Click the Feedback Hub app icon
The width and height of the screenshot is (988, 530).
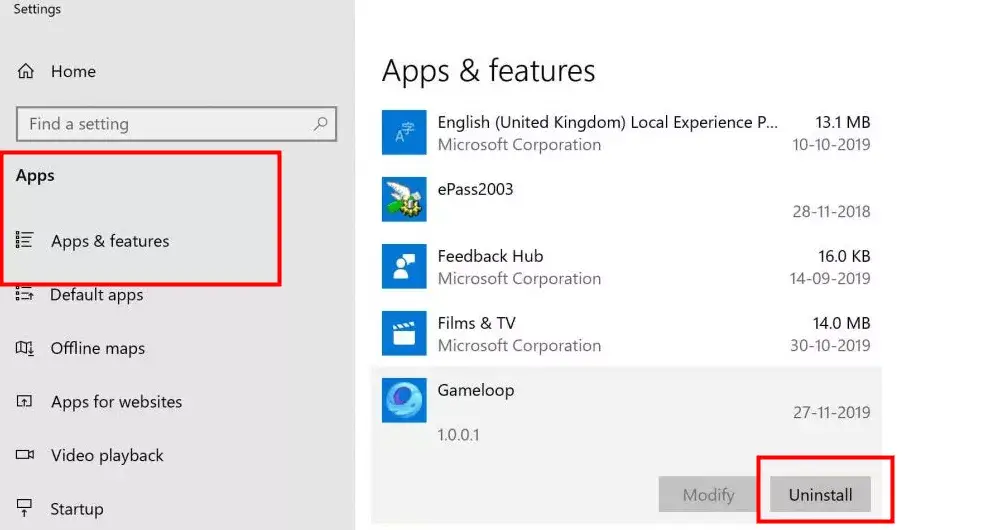pyautogui.click(x=404, y=266)
